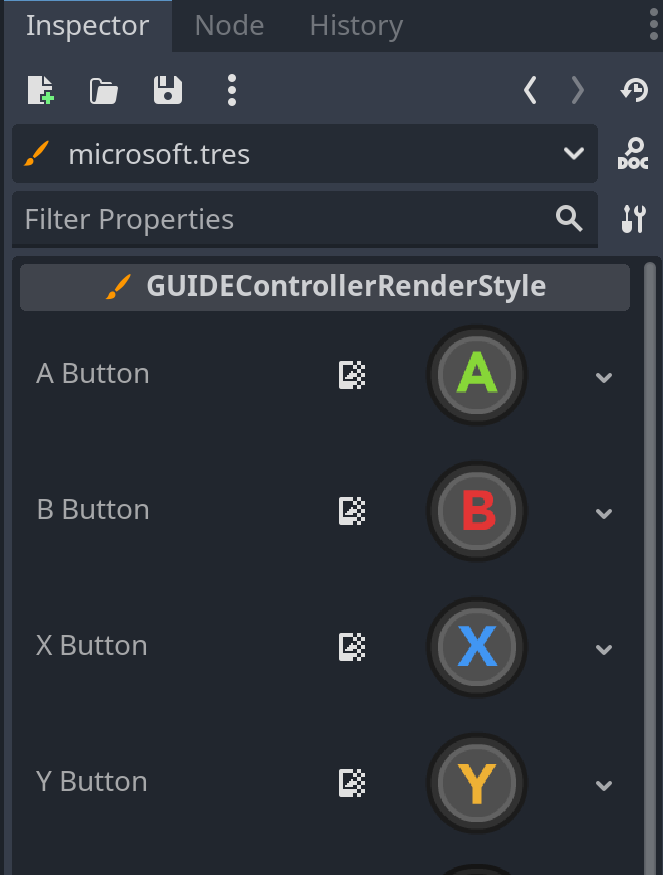The image size is (663, 875).
Task: Click the B Button texture quick-load icon
Action: 352,511
